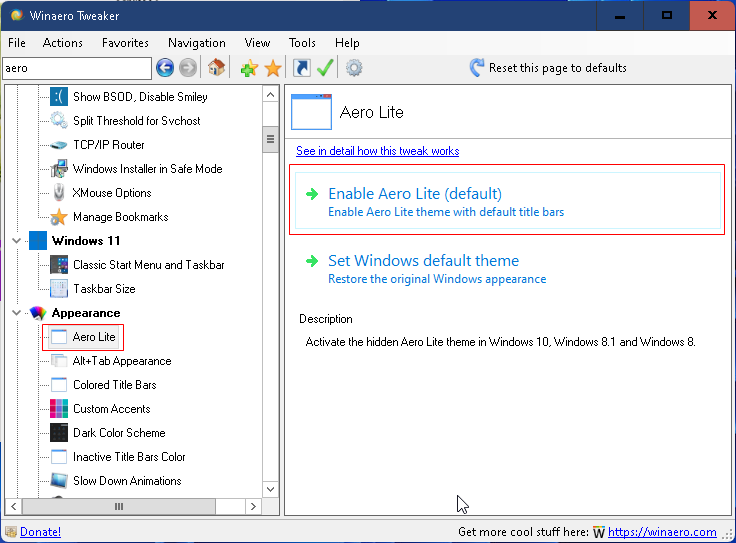Click the tree vertical scrollbar down arrow
Image resolution: width=736 pixels, height=543 pixels.
pyautogui.click(x=270, y=489)
